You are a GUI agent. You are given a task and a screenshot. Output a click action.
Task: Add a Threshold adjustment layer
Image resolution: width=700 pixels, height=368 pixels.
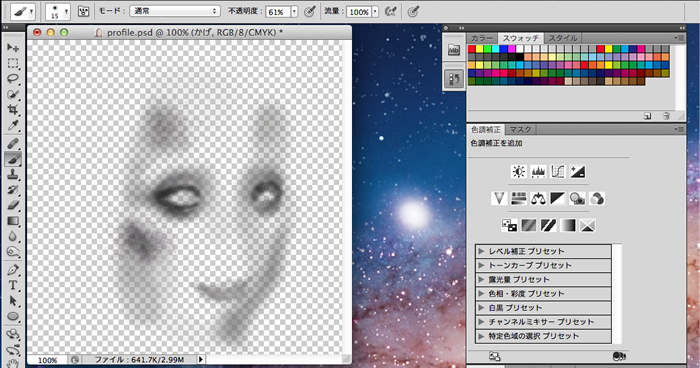click(x=548, y=225)
